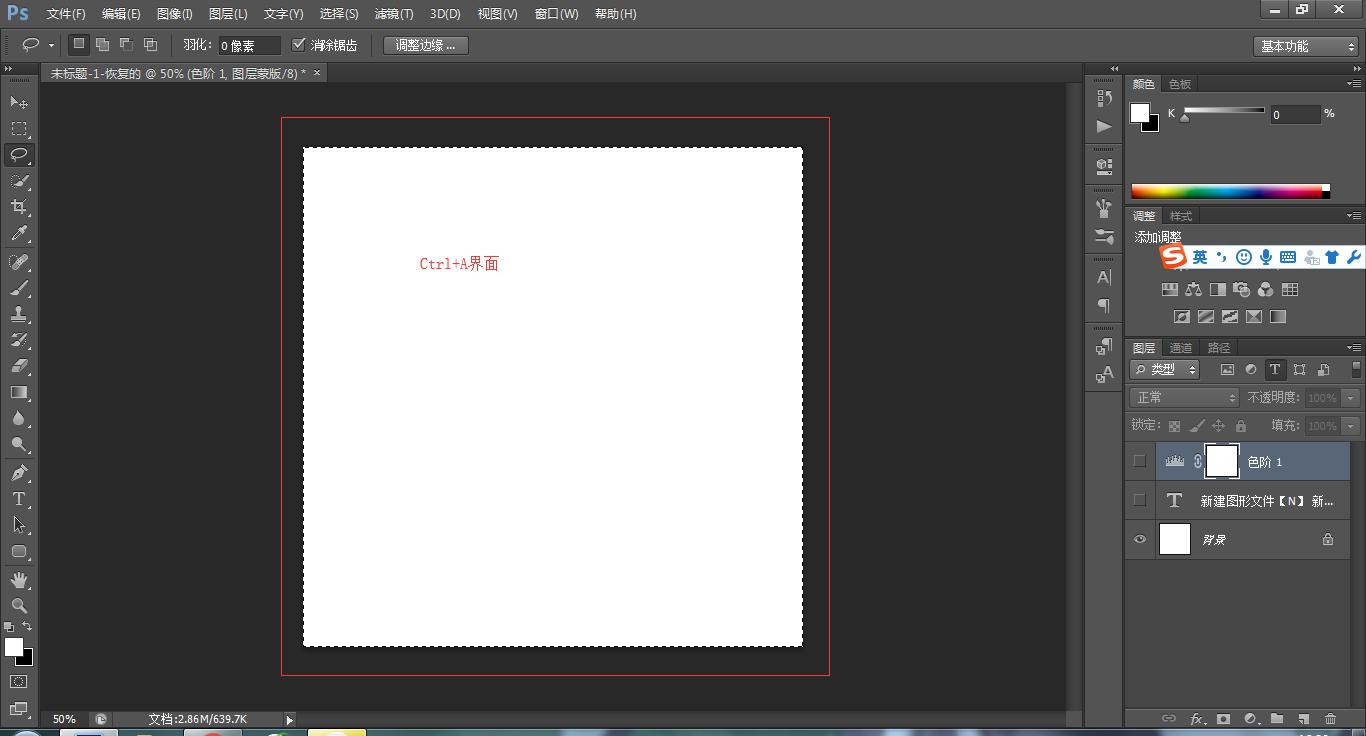Switch to the 通道 tab
Screen dimensions: 1366x736
pyautogui.click(x=1181, y=348)
